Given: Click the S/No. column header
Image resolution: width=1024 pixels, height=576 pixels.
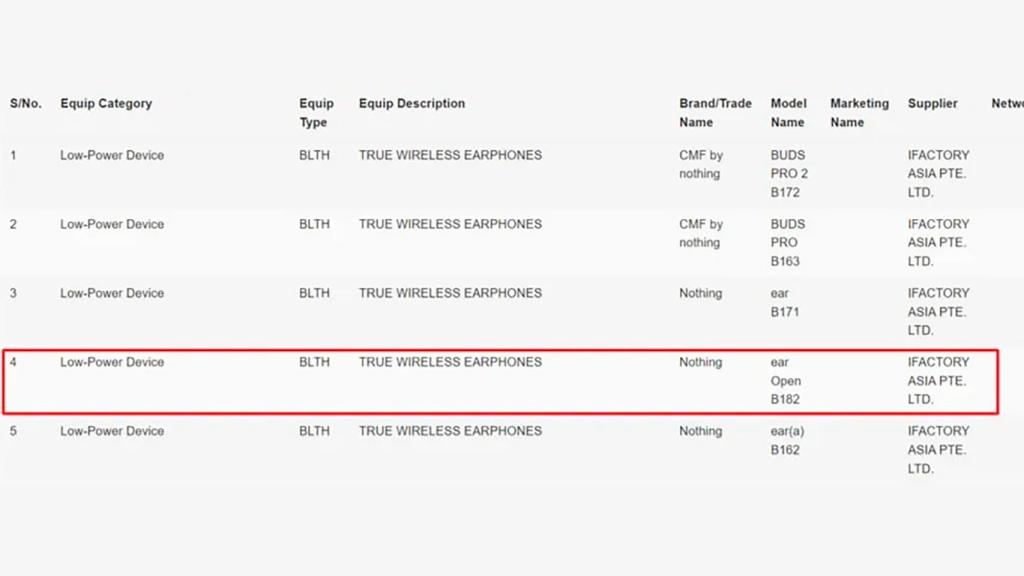Looking at the screenshot, I should (26, 103).
